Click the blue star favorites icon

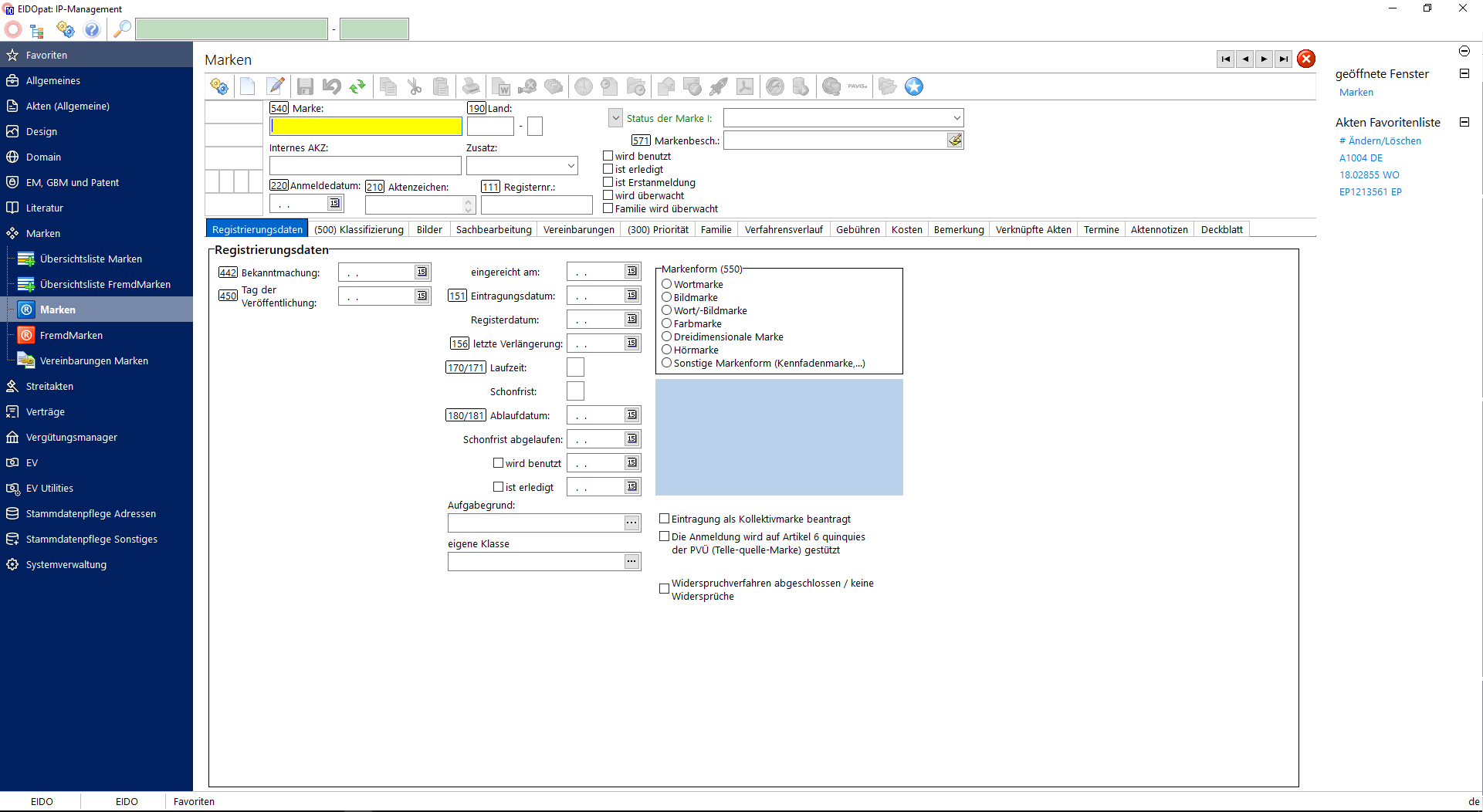(x=914, y=86)
